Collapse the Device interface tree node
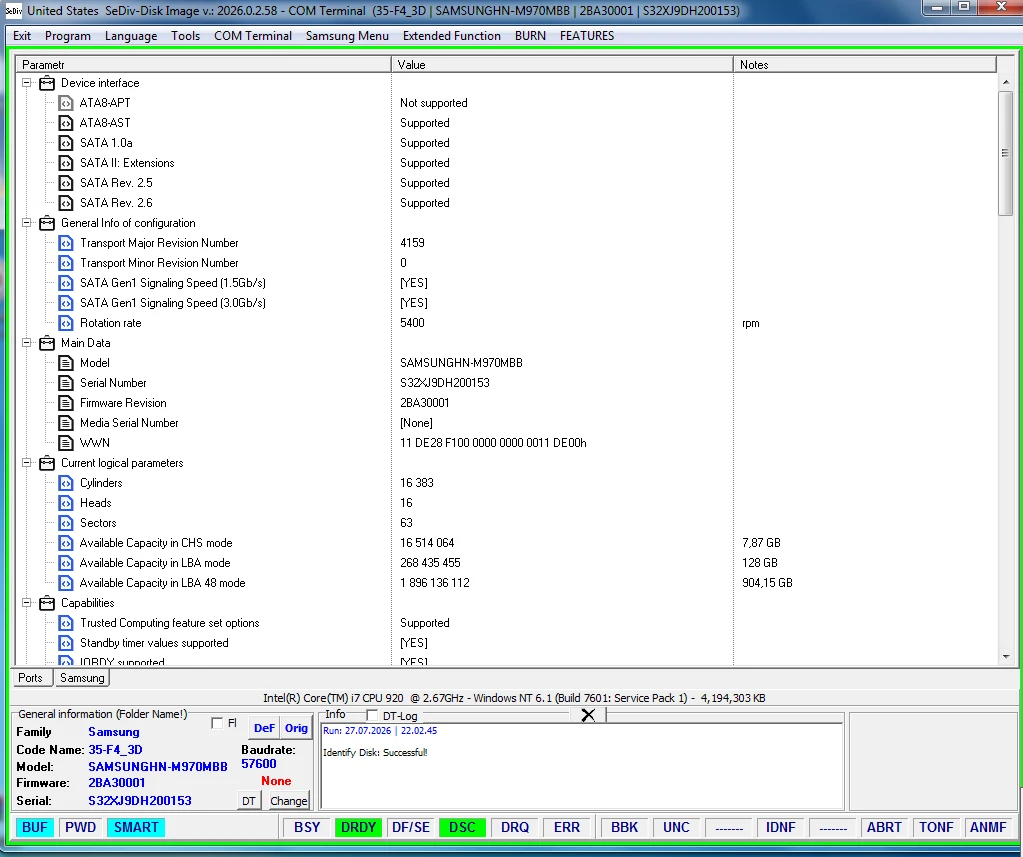1023x857 pixels. click(27, 83)
